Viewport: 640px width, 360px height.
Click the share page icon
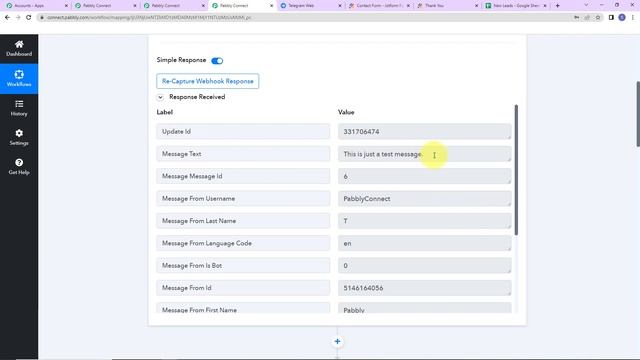[587, 18]
